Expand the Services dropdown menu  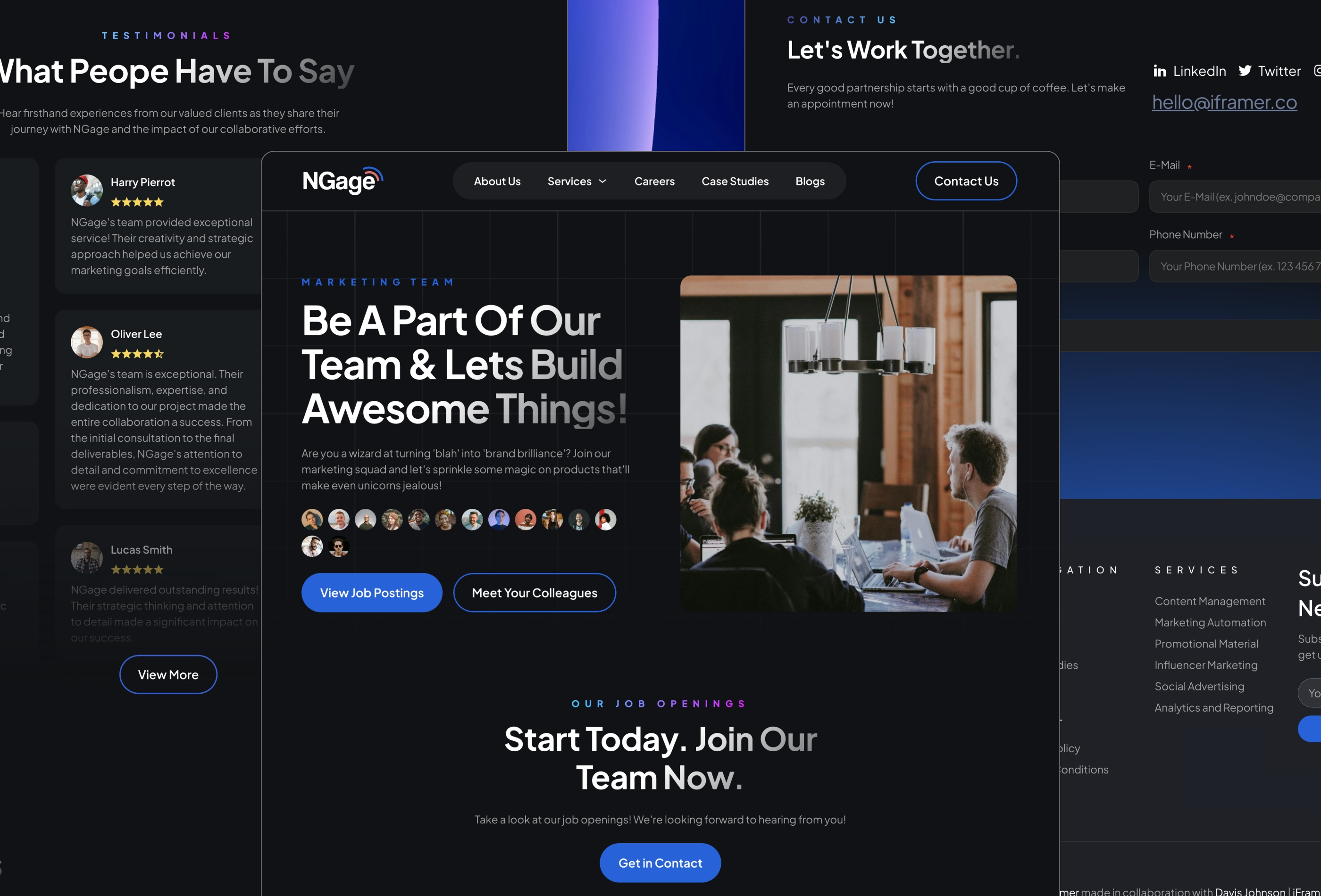(577, 181)
